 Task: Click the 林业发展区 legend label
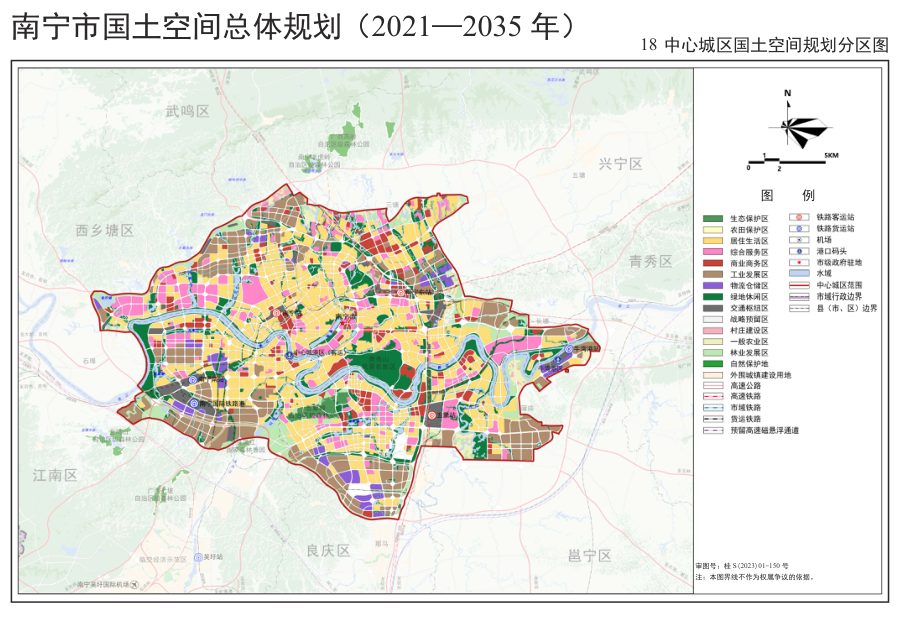click(749, 352)
